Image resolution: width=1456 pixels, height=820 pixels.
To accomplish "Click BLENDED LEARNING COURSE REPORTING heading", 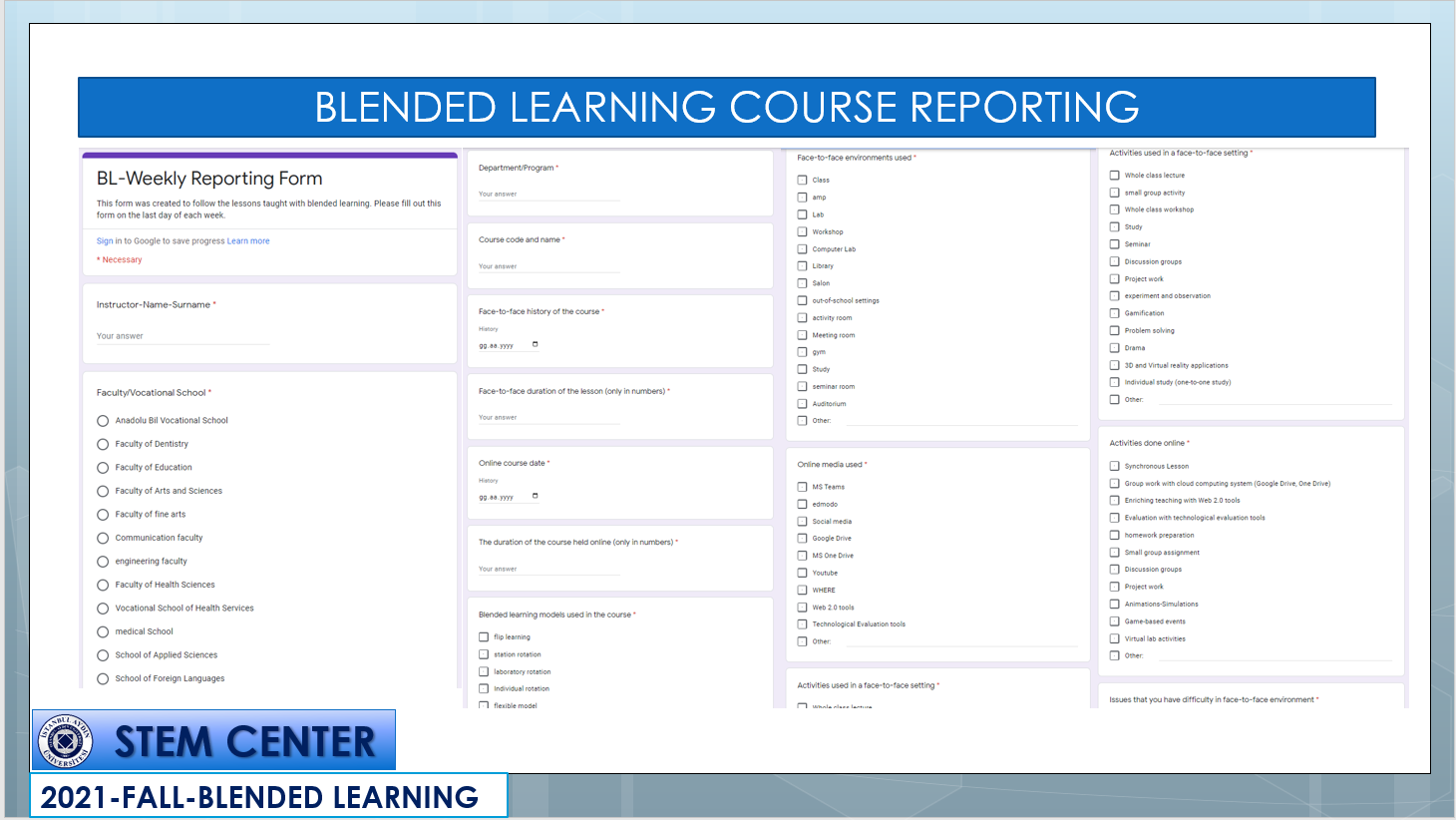I will click(x=727, y=107).
